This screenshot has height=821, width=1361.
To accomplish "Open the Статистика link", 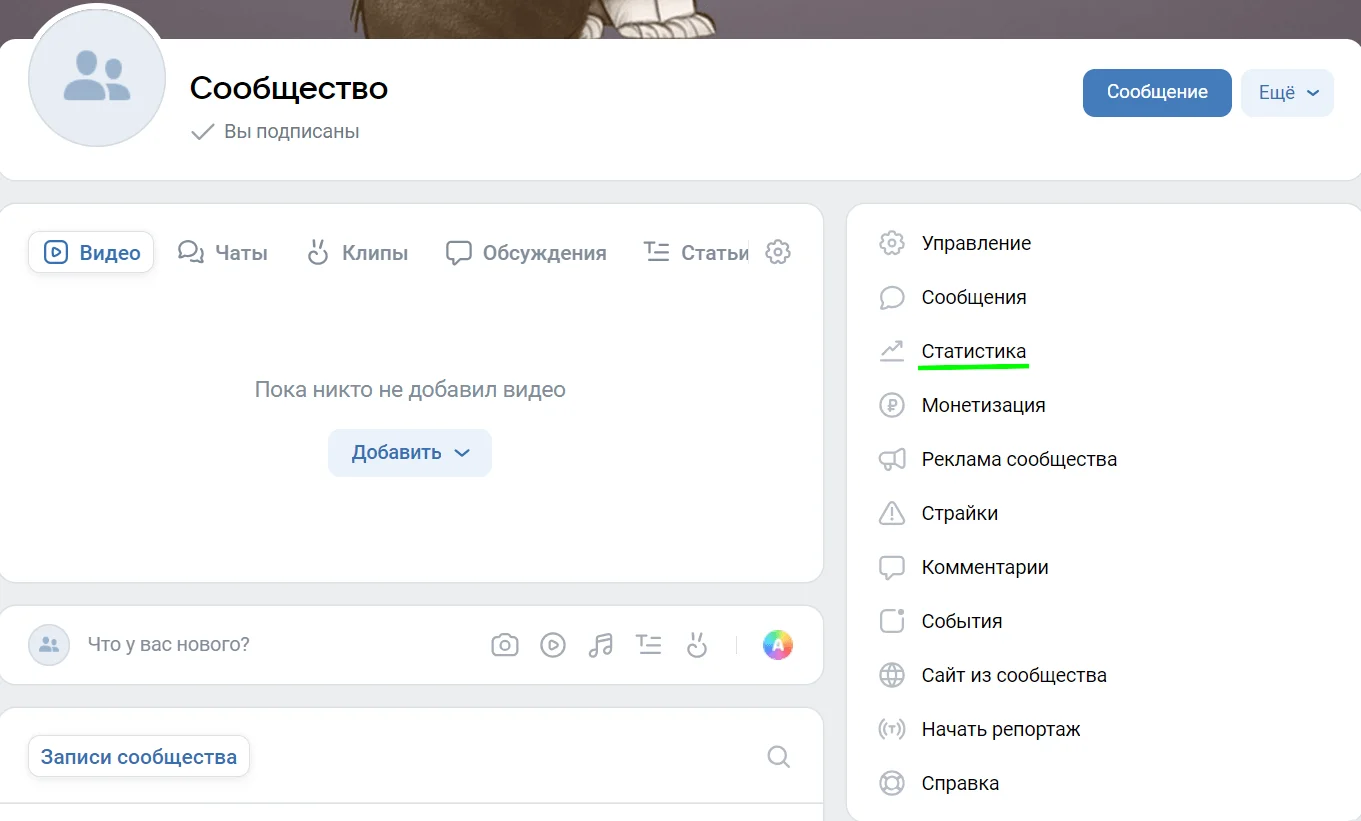I will 973,352.
